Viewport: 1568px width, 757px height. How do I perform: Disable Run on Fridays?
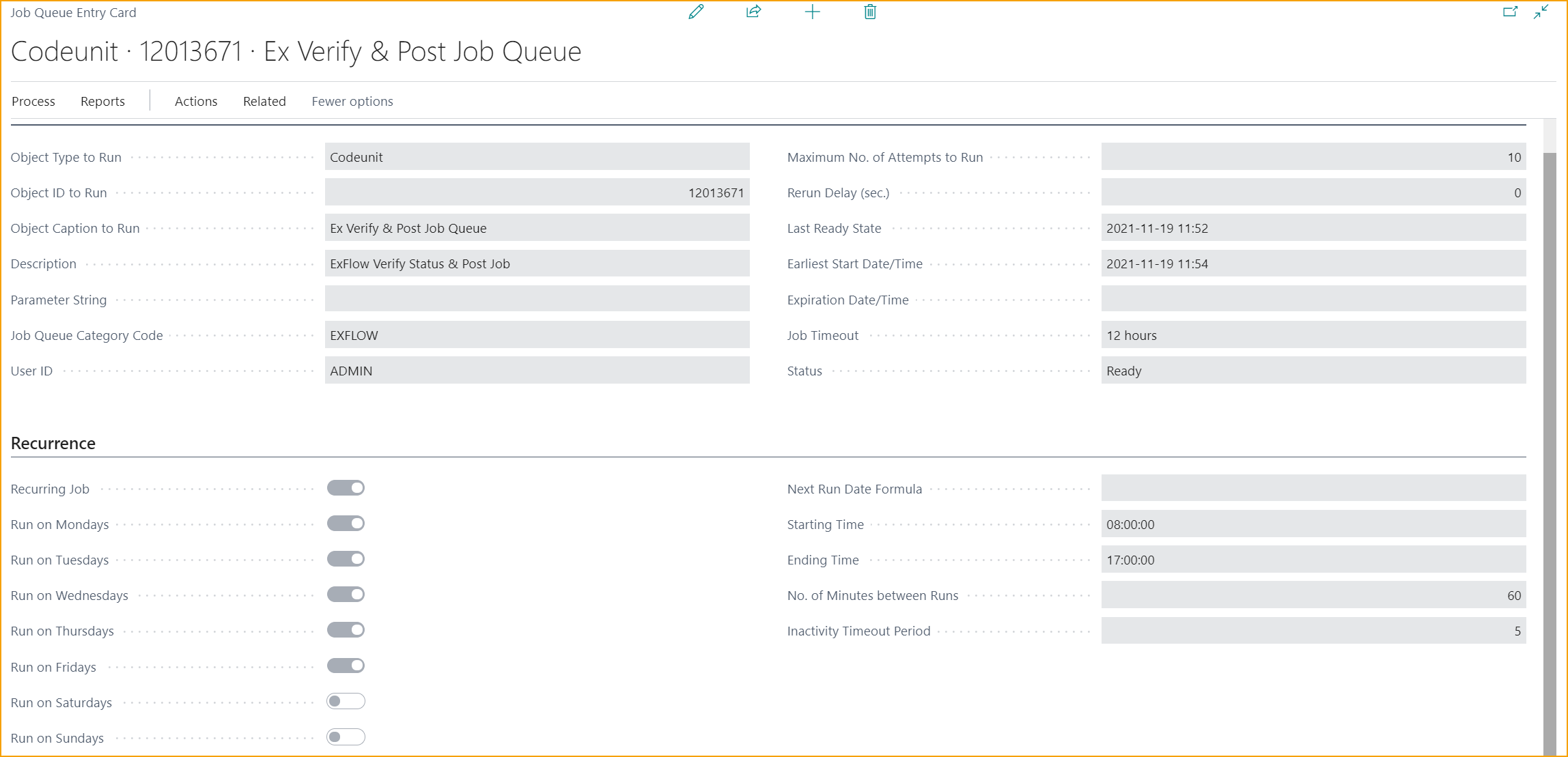[346, 666]
